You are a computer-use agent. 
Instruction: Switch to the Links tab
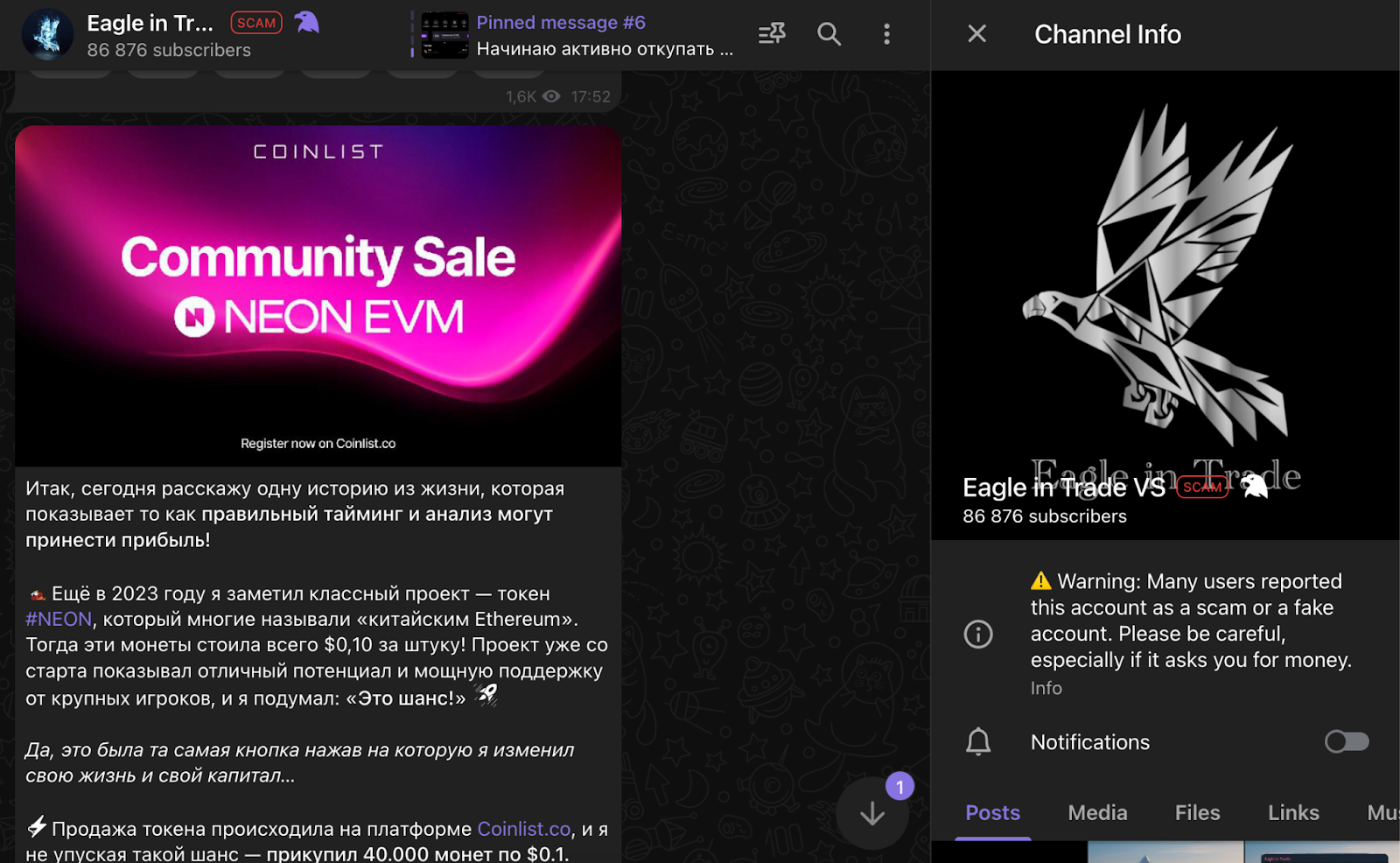(1293, 813)
